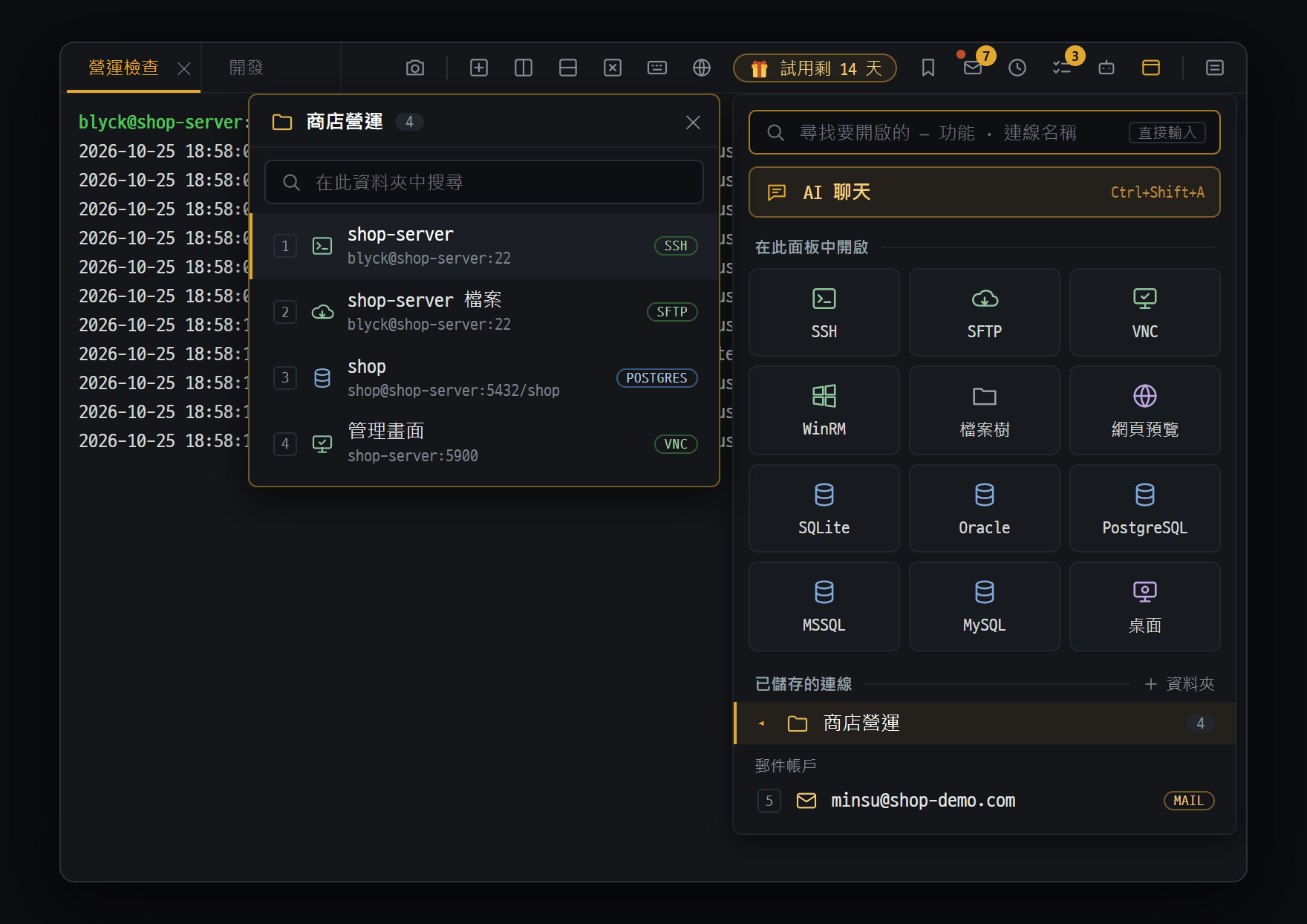Open MSSQL tile
The height and width of the screenshot is (924, 1307).
click(824, 606)
